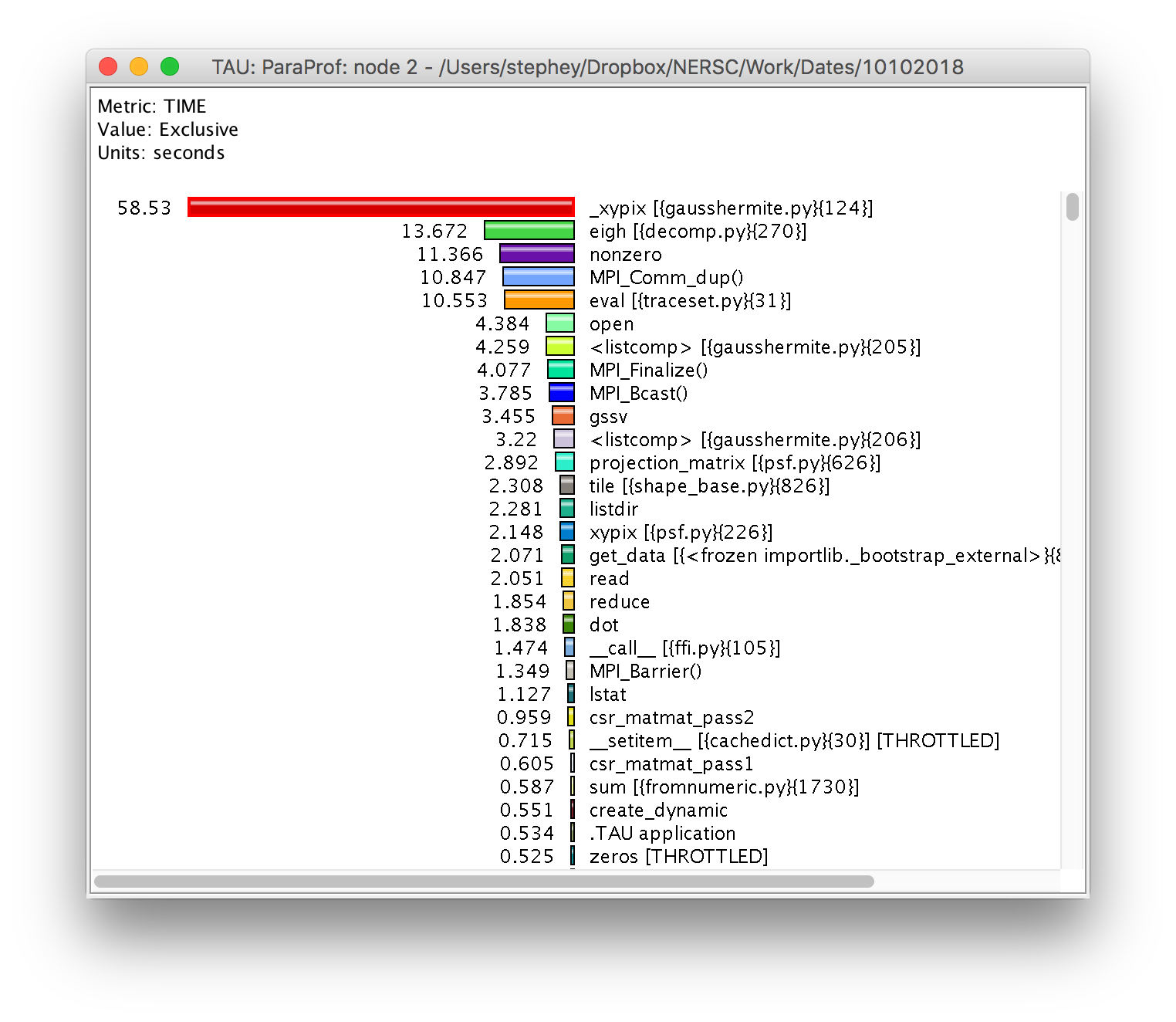Click the small gssv bar

coord(563,415)
